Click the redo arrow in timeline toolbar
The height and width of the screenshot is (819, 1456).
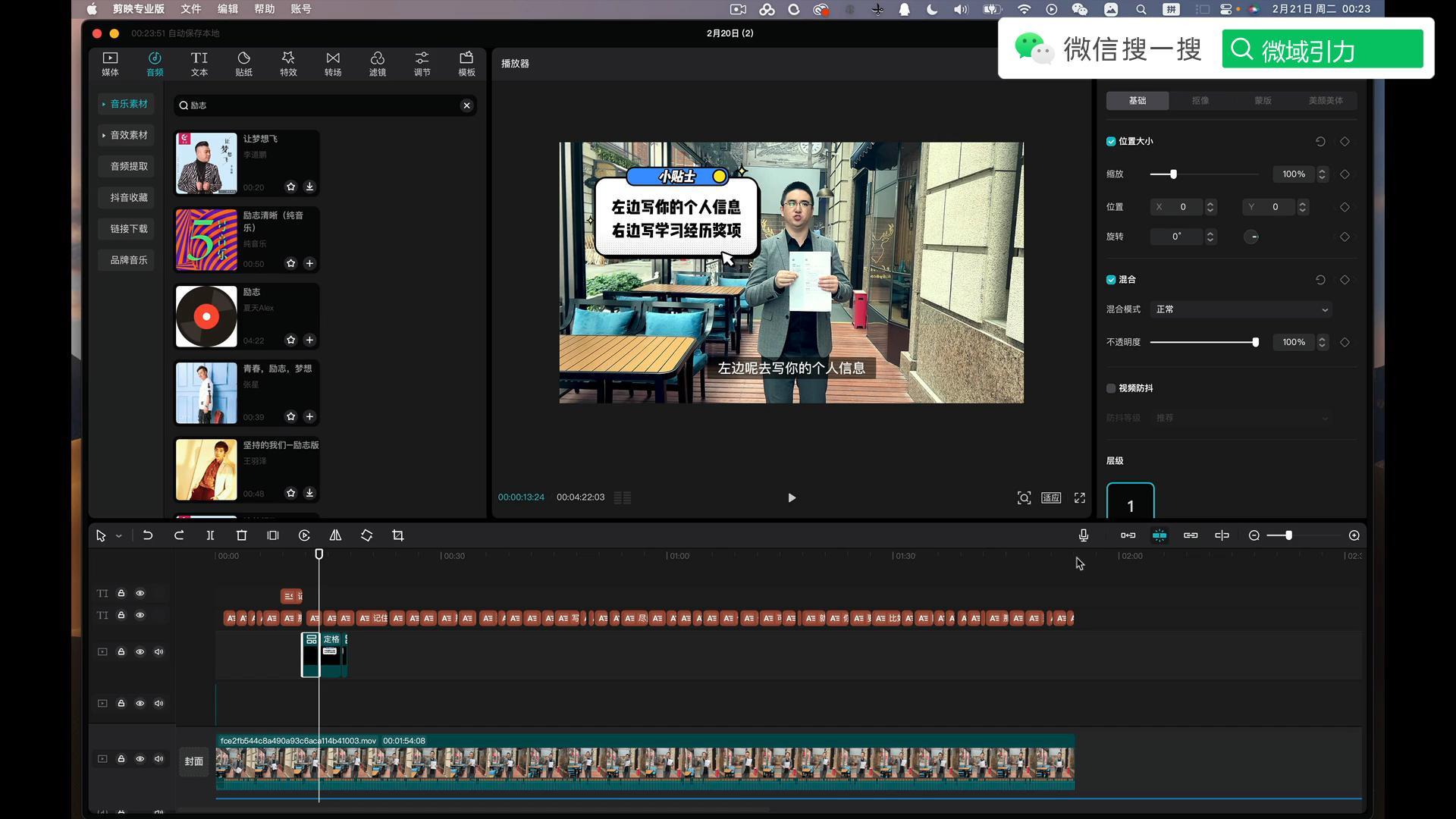tap(179, 535)
